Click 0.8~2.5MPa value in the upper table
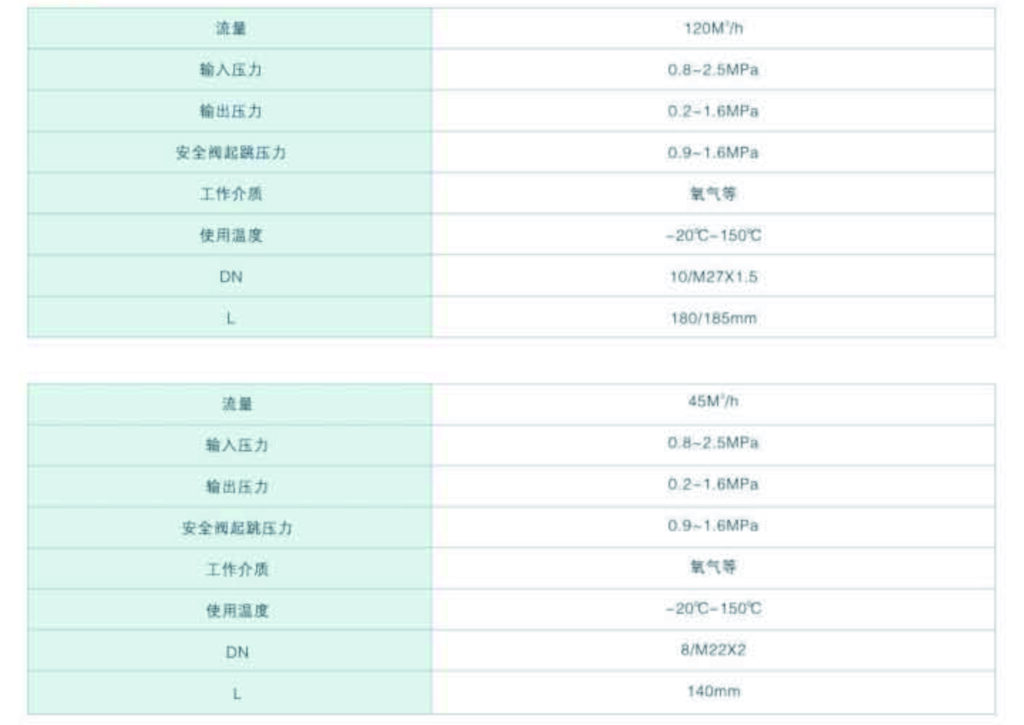This screenshot has width=1024, height=725. (x=713, y=71)
